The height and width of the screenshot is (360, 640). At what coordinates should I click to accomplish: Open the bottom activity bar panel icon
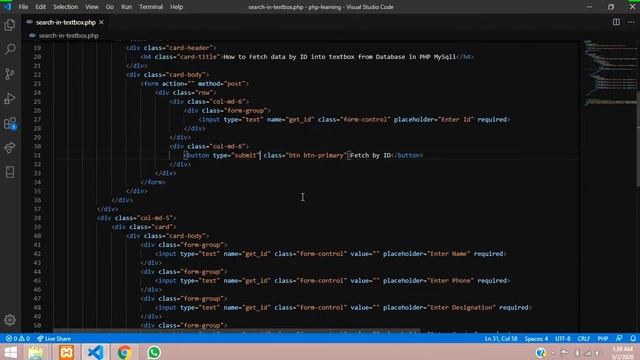[x=10, y=172]
